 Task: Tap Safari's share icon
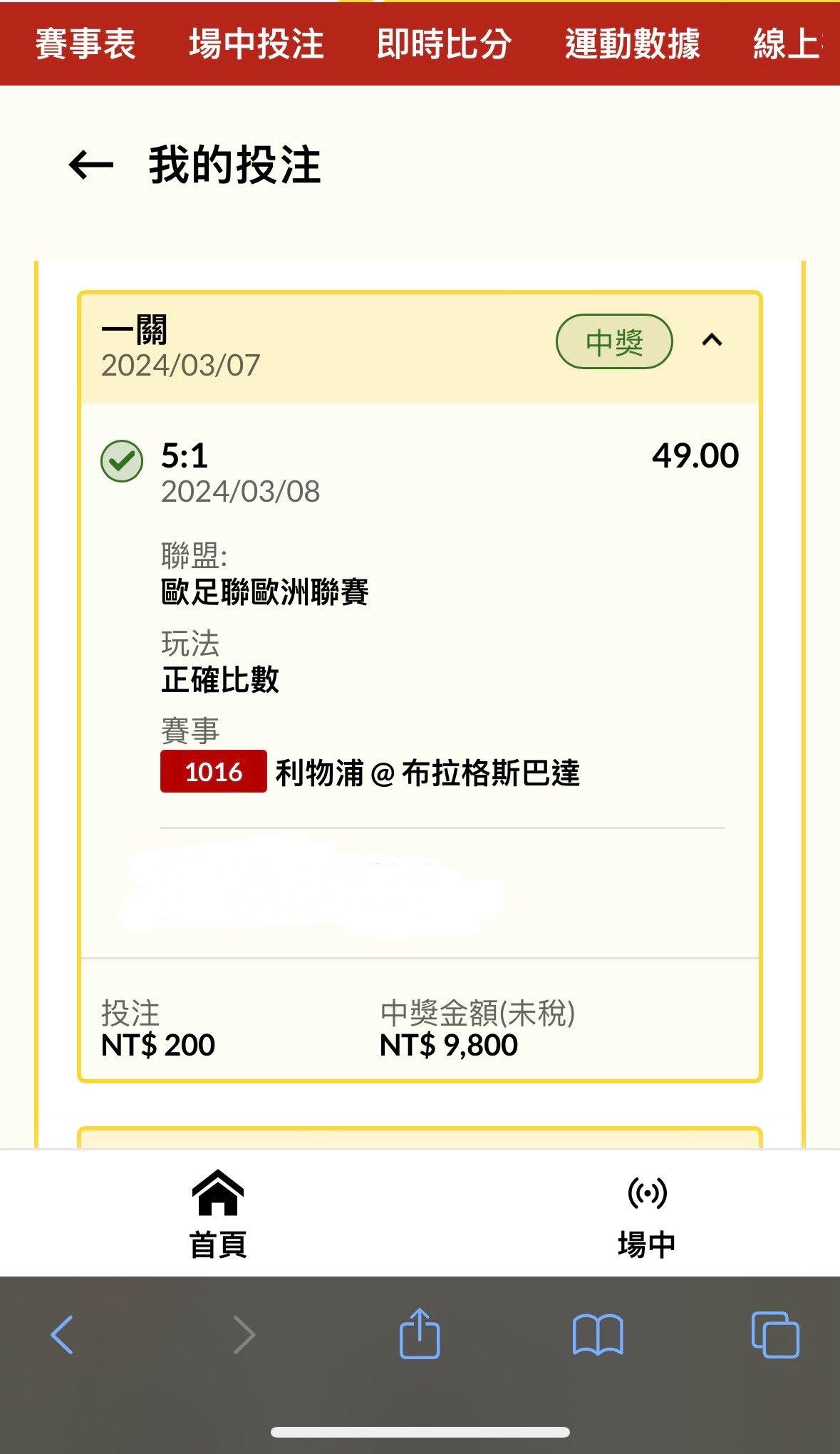[x=420, y=1334]
